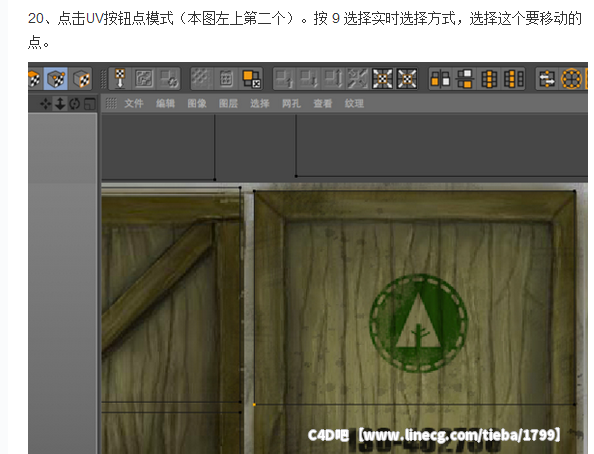
Task: Click the grid icon with orange column and gap
Action: (x=514, y=79)
